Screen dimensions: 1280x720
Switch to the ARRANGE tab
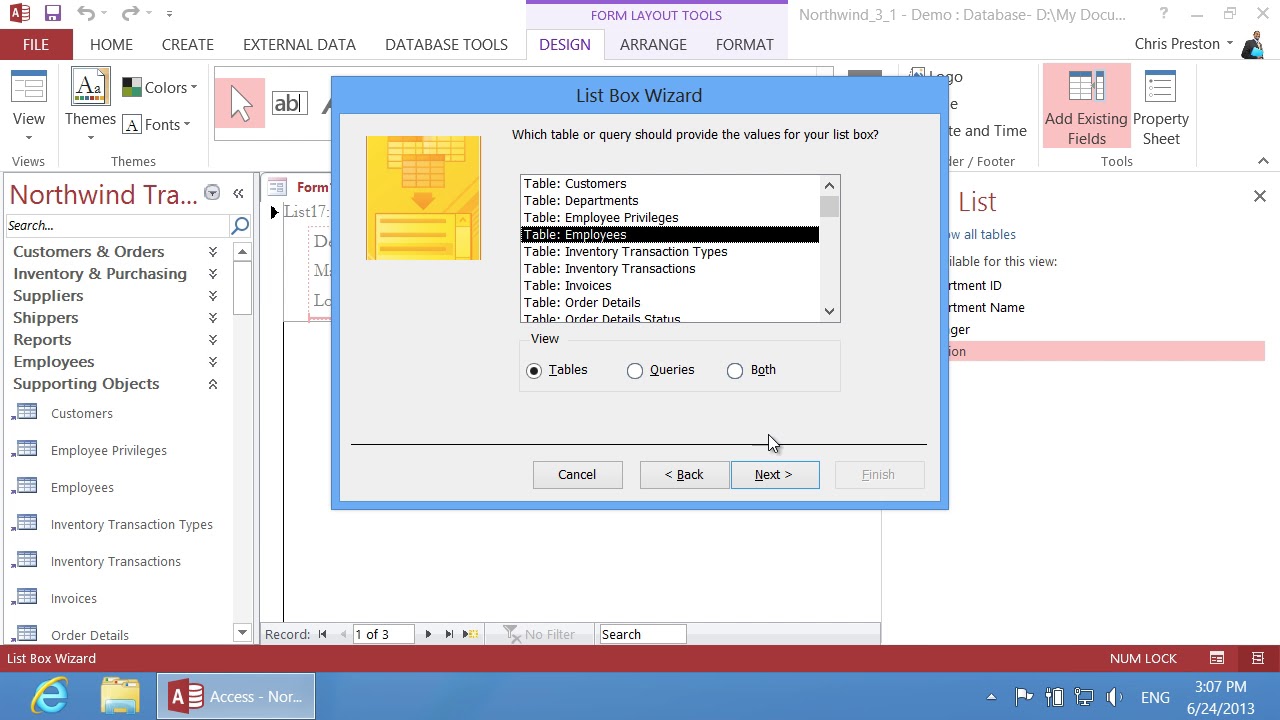coord(653,44)
